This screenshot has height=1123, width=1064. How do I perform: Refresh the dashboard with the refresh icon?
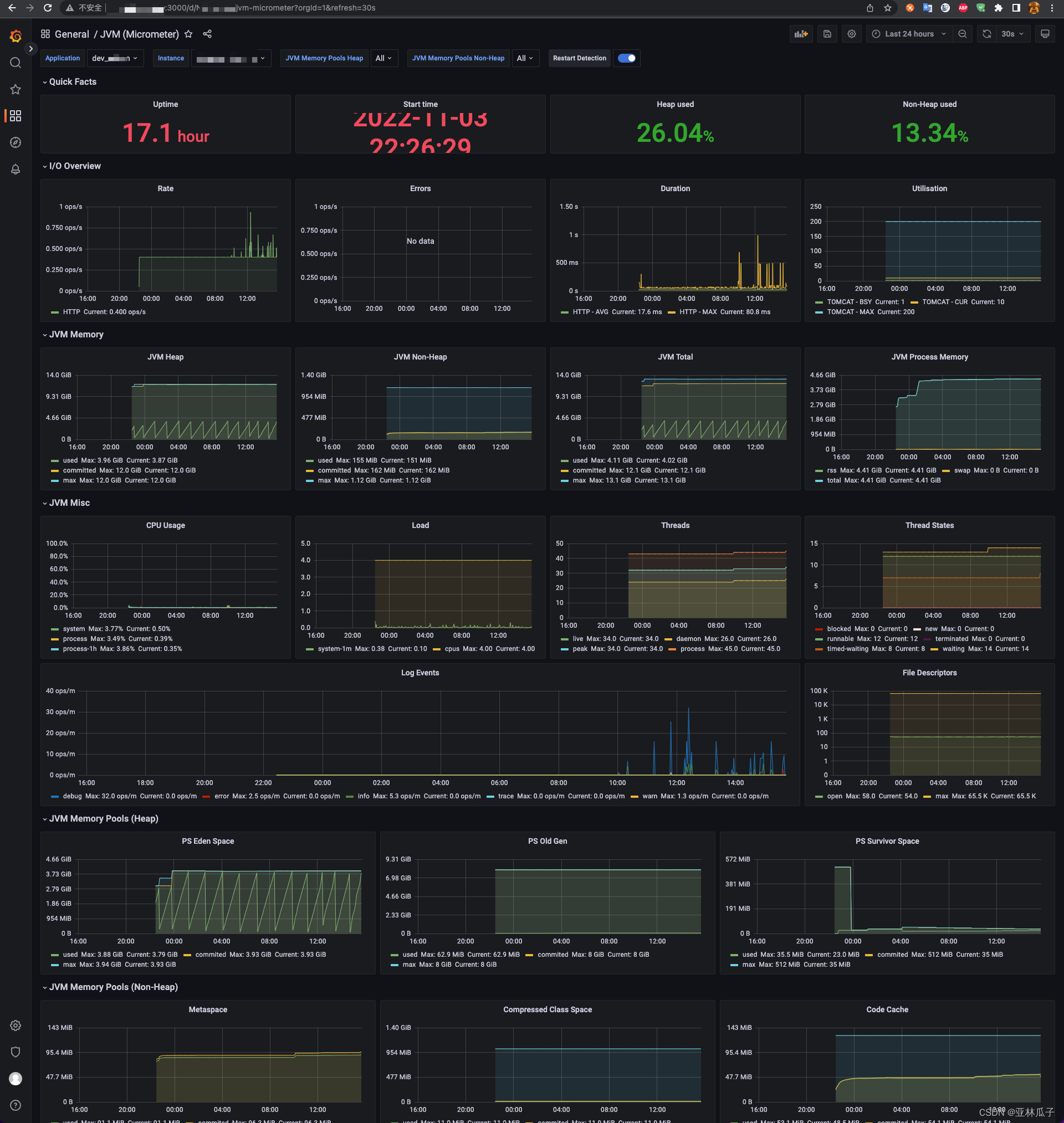(x=986, y=33)
